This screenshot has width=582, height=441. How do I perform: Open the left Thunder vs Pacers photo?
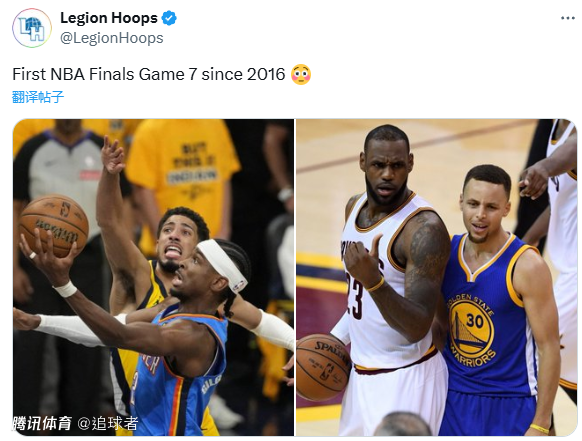(153, 277)
